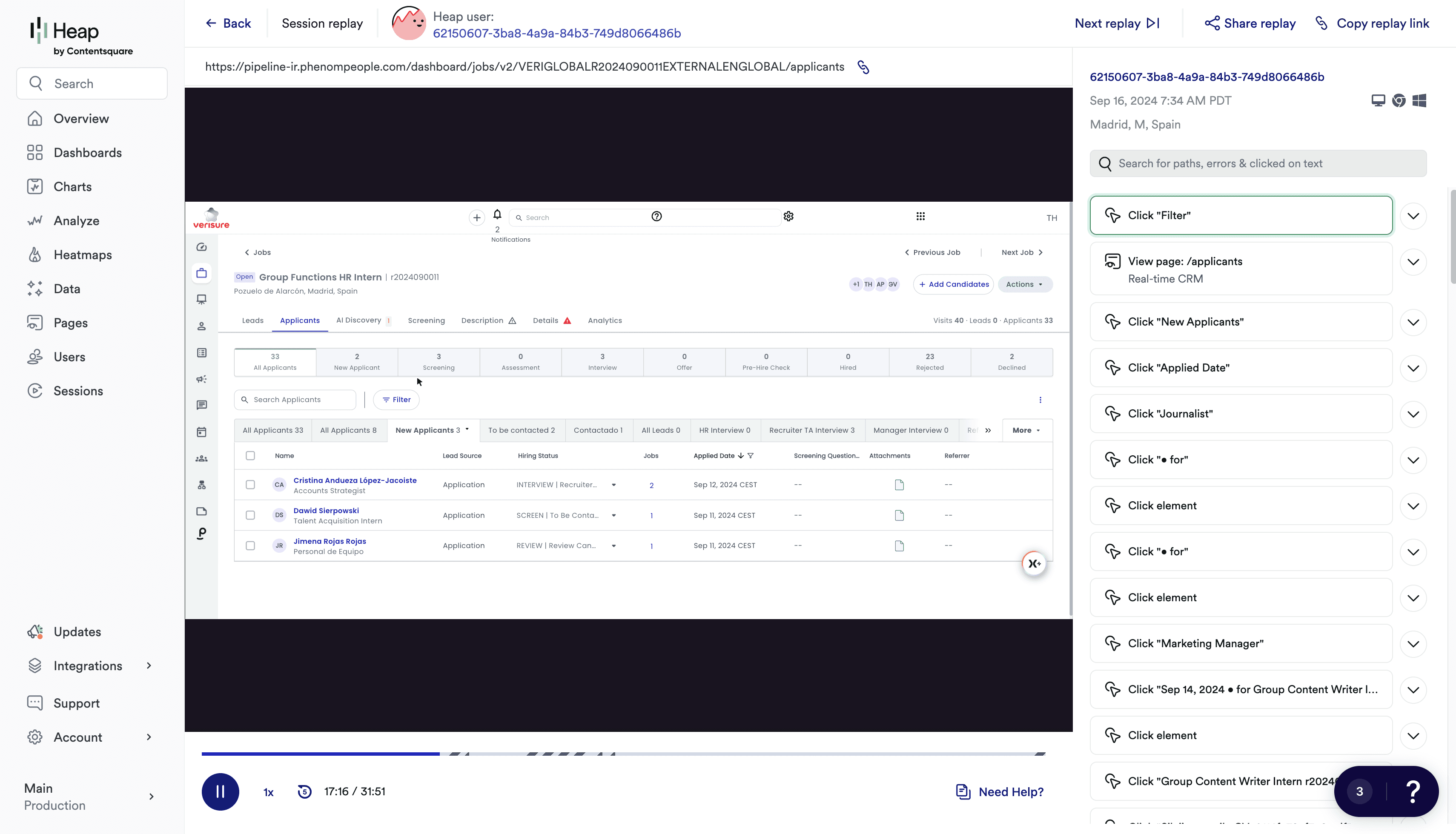Image resolution: width=1456 pixels, height=834 pixels.
Task: Check the box for Cristina Andueza López-Jacoiste
Action: tap(250, 485)
